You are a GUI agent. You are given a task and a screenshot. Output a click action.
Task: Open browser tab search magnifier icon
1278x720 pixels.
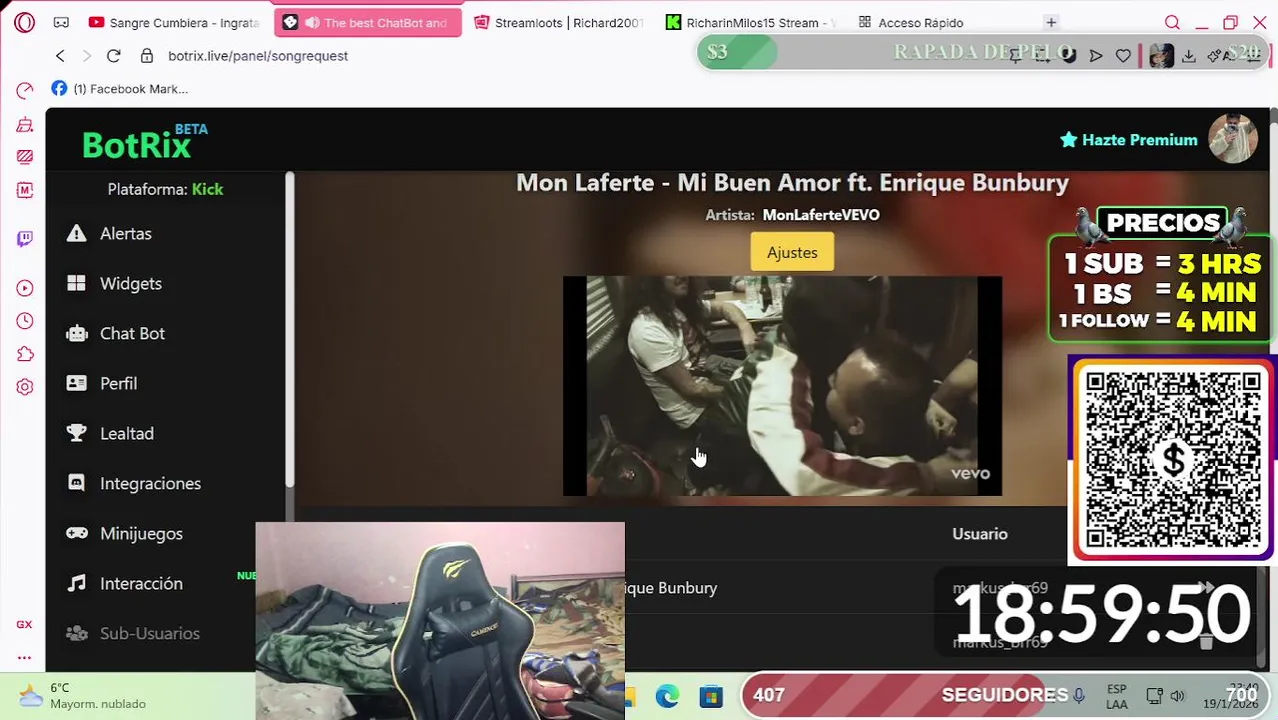(x=1172, y=22)
